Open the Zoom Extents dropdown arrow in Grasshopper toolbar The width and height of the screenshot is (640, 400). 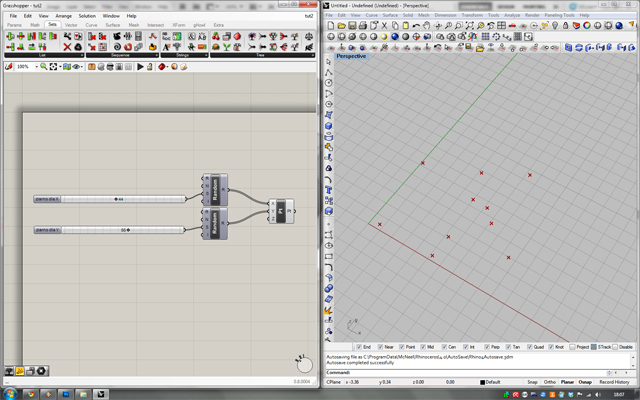[x=60, y=67]
